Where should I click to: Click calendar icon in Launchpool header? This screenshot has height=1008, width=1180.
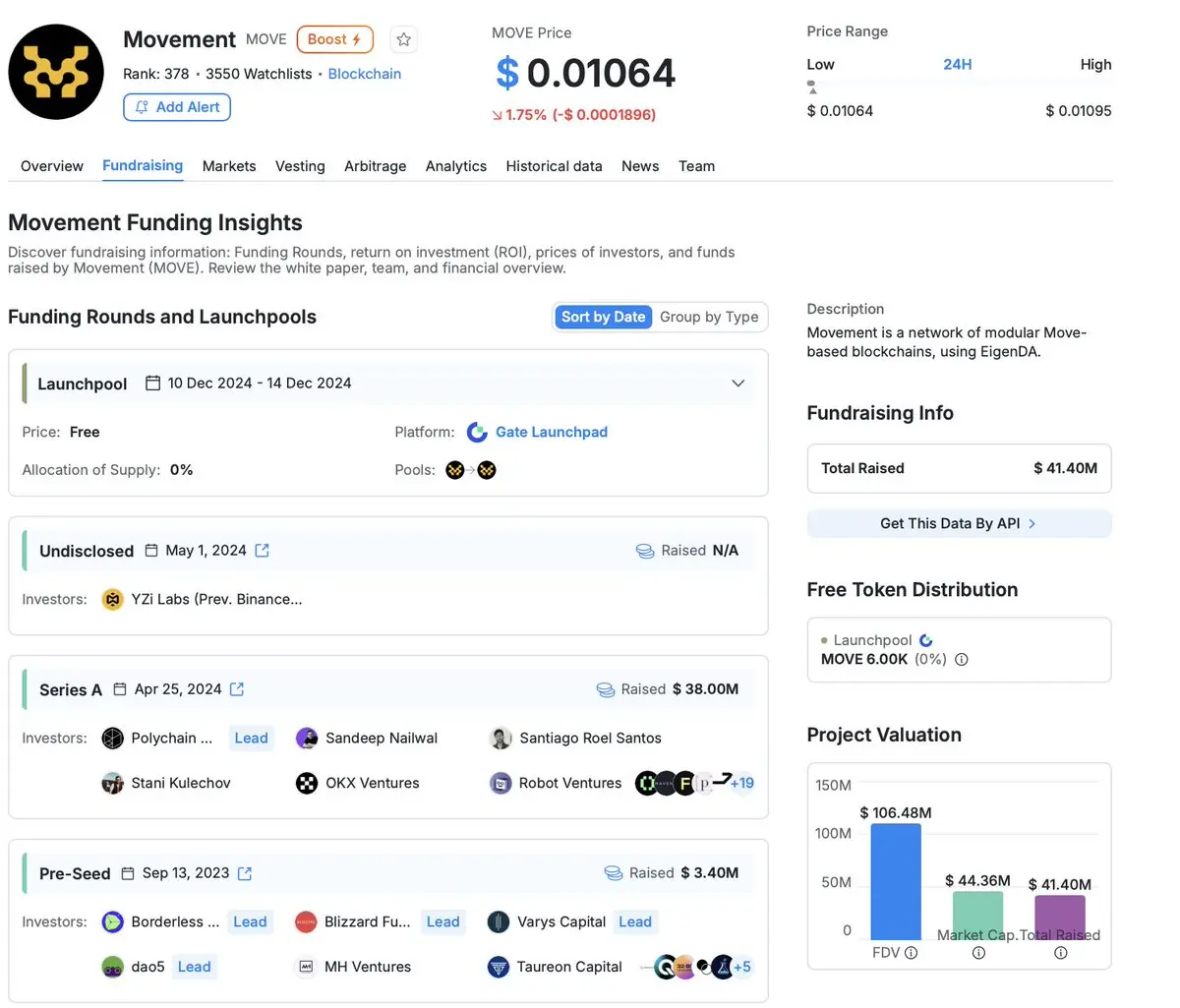(x=153, y=384)
